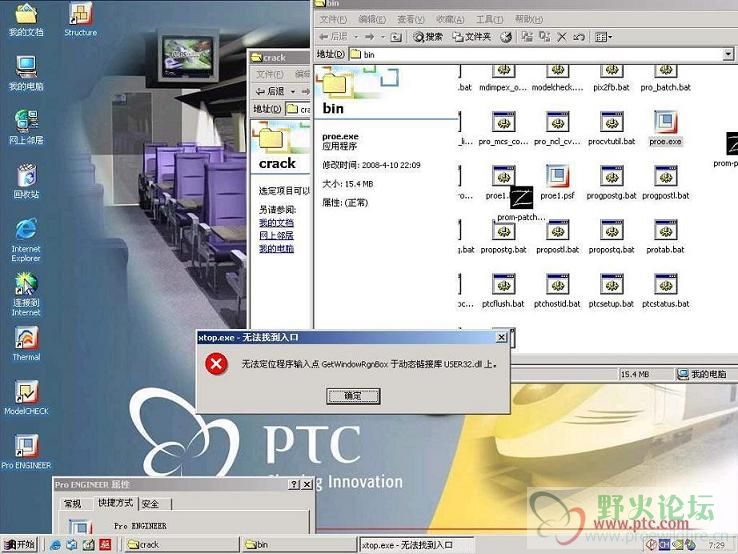Select the progpostg.bat file
Viewport: 738px width, 554px height.
point(611,182)
